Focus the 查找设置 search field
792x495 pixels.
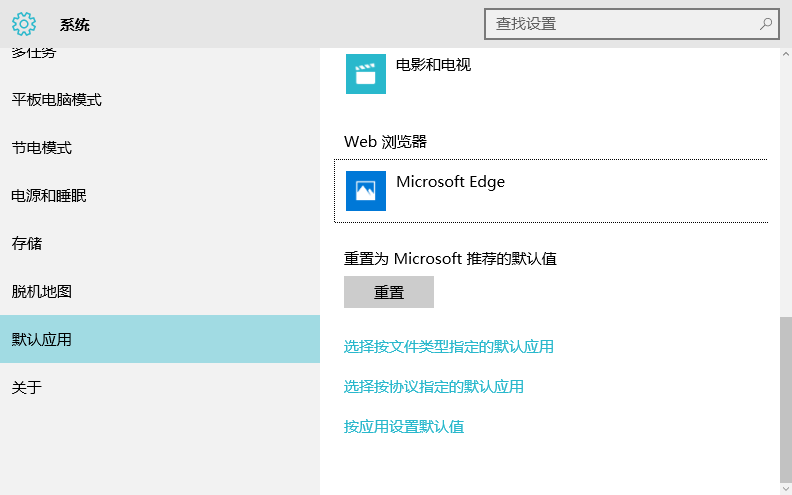pyautogui.click(x=620, y=24)
